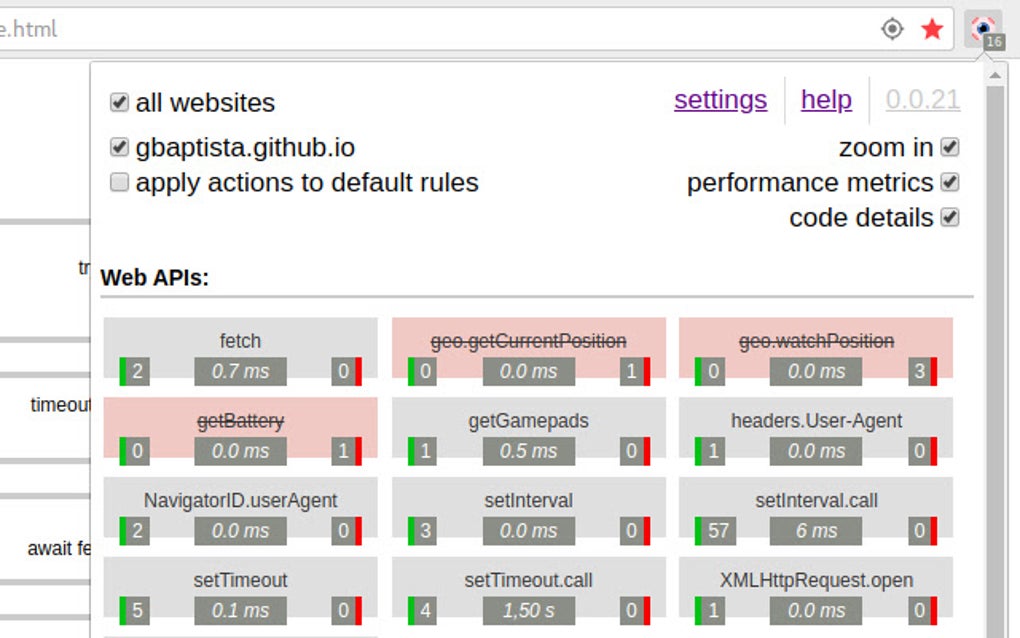The height and width of the screenshot is (638, 1020).
Task: Click the version 0.0.21 link
Action: click(x=923, y=100)
